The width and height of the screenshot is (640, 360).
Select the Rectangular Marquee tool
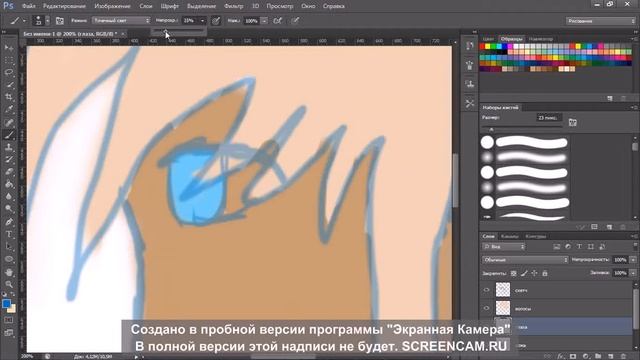(9, 60)
